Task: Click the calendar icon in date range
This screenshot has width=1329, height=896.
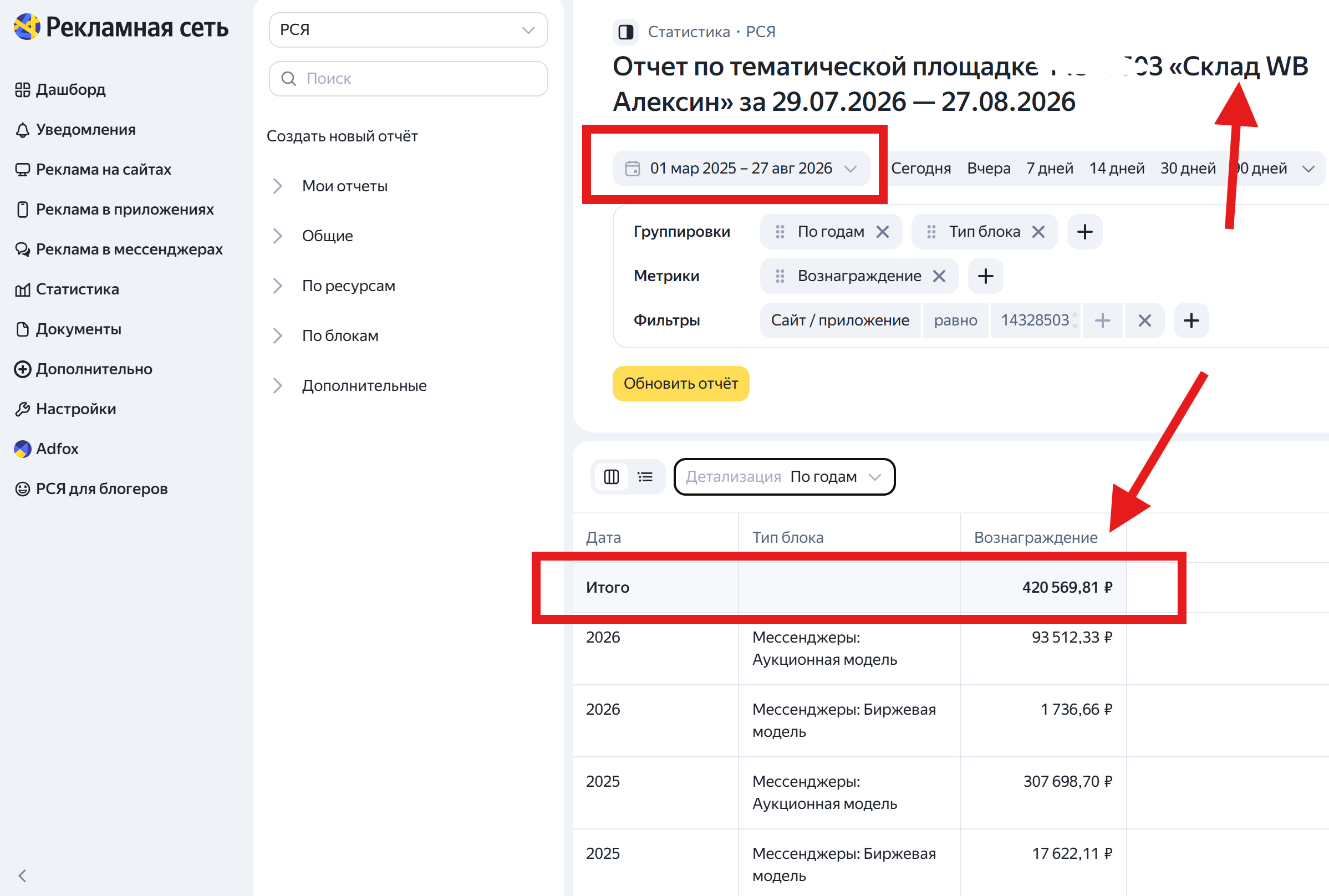Action: click(633, 169)
